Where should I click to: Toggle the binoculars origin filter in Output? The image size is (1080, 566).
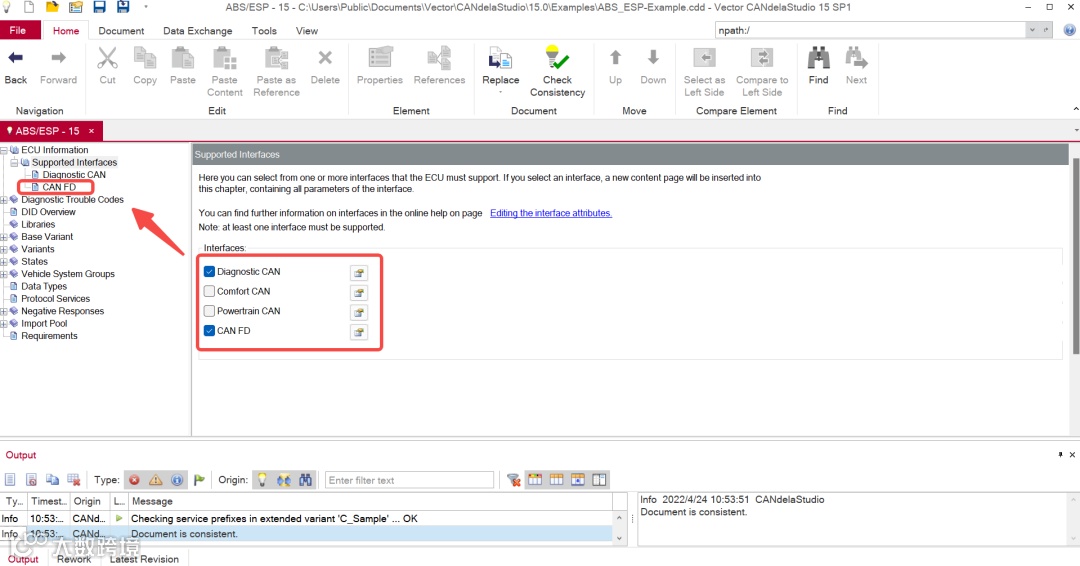click(x=305, y=480)
